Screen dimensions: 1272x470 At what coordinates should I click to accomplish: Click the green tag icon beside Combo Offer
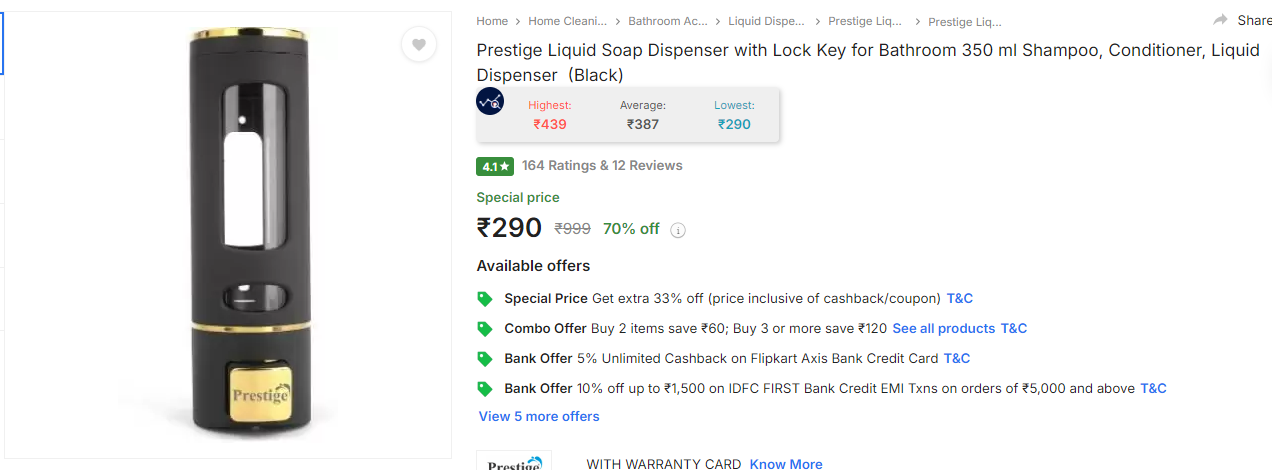(x=485, y=329)
